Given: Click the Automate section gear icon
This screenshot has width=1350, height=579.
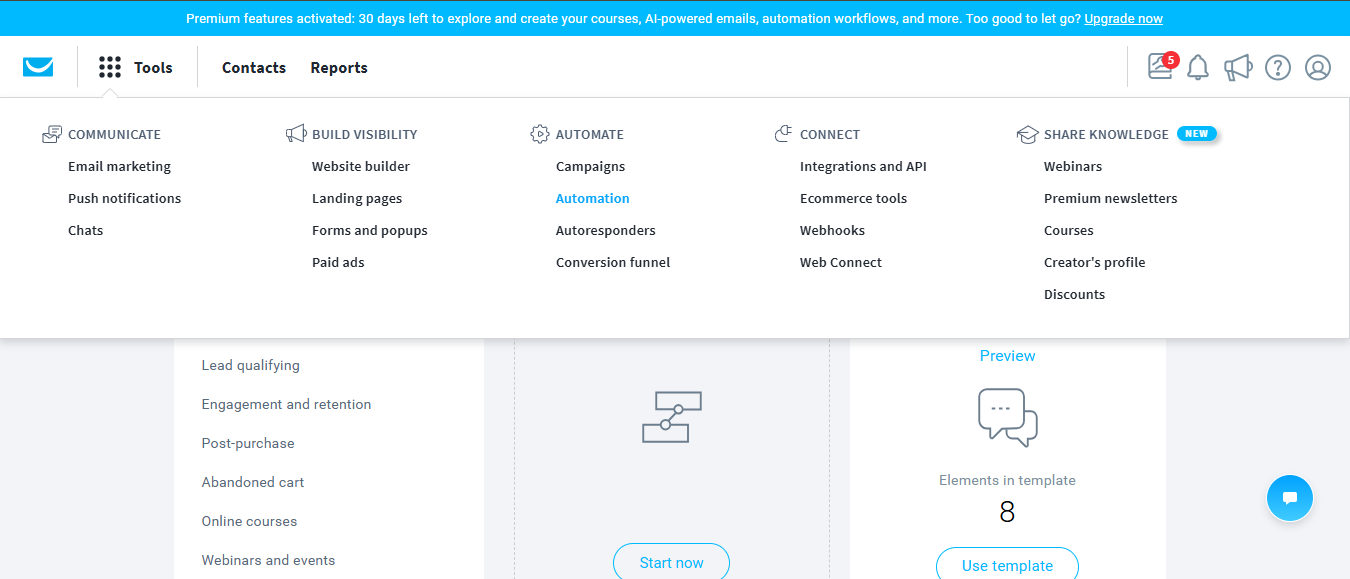Looking at the screenshot, I should pyautogui.click(x=540, y=133).
